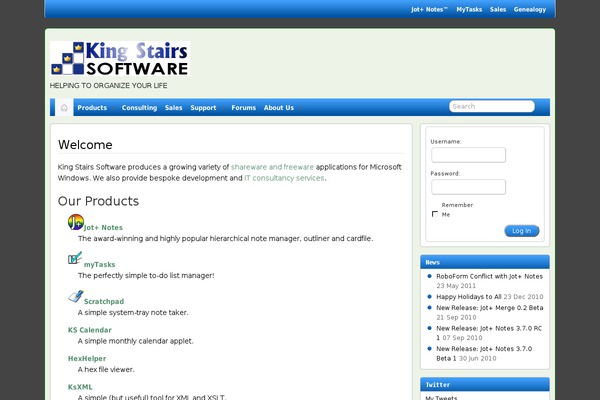The image size is (600, 400).
Task: Open the KS Calendar product link
Action: coord(90,330)
